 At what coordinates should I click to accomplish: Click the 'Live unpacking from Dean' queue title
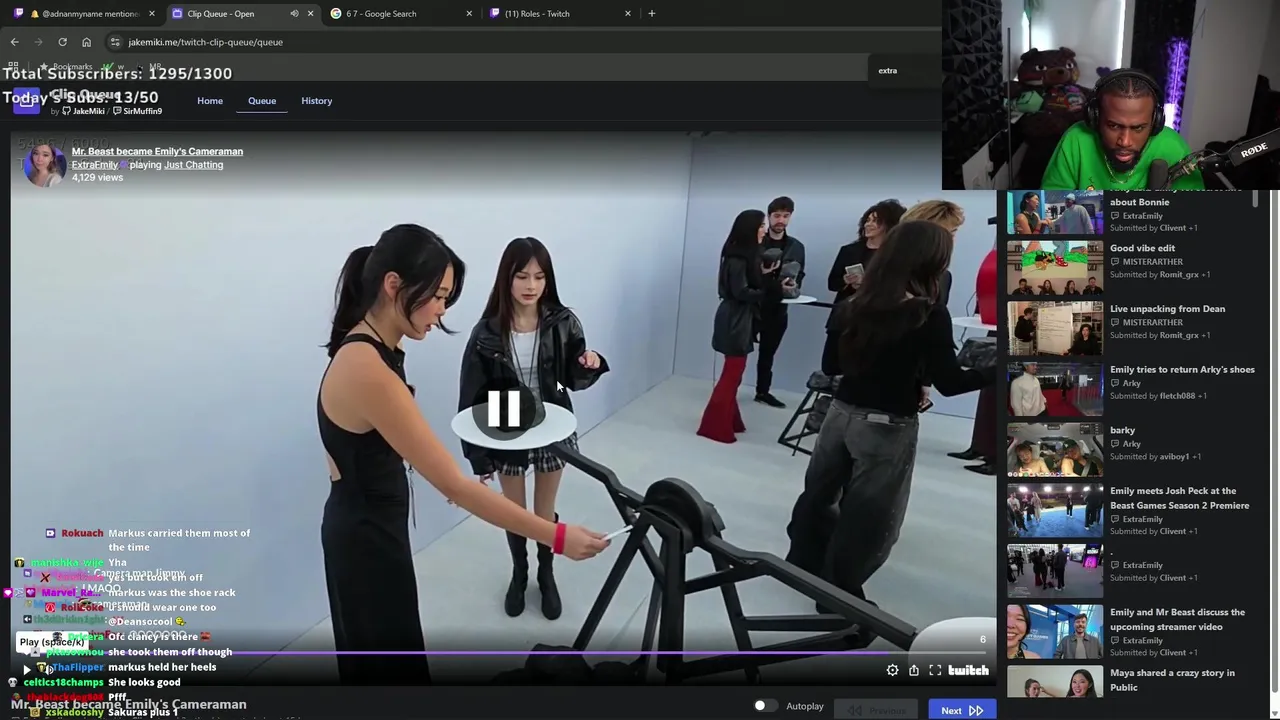click(x=1167, y=309)
